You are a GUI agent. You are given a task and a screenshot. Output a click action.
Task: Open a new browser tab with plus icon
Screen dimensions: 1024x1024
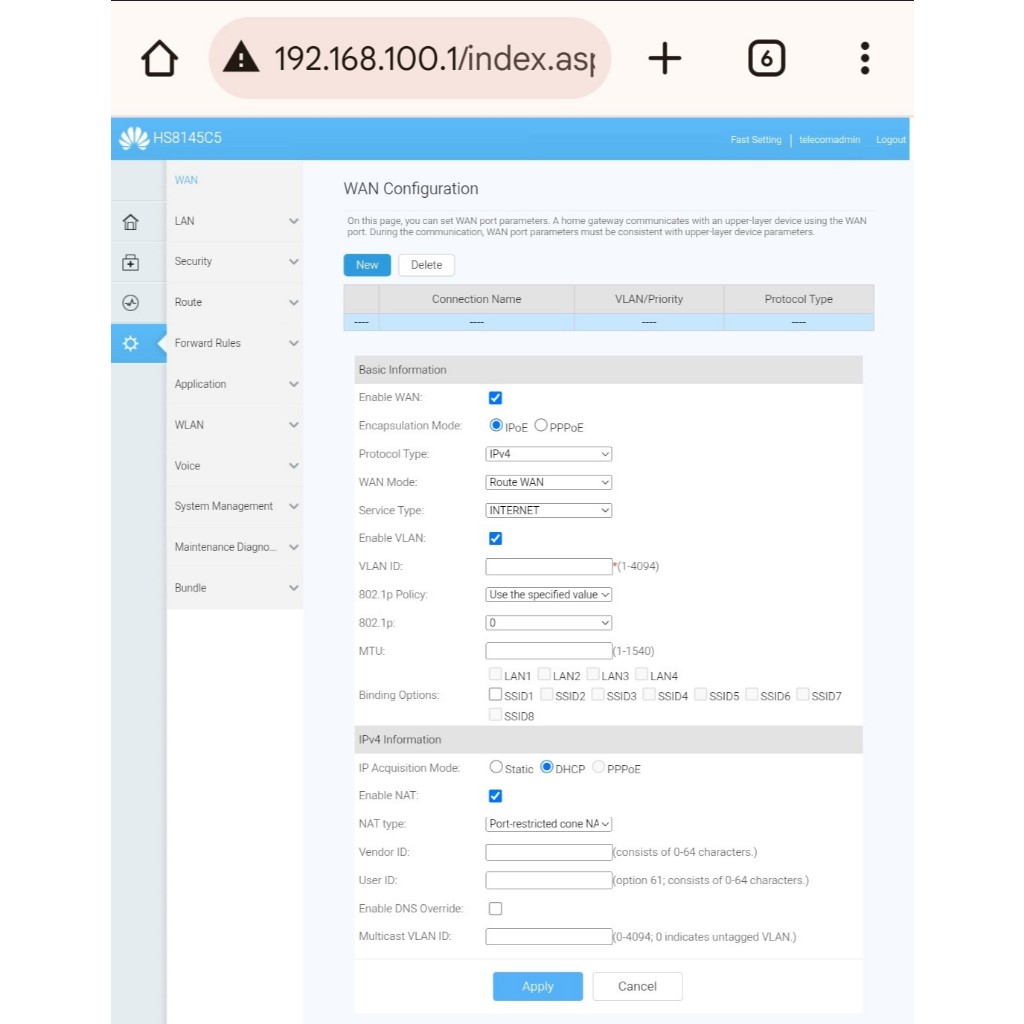coord(664,59)
